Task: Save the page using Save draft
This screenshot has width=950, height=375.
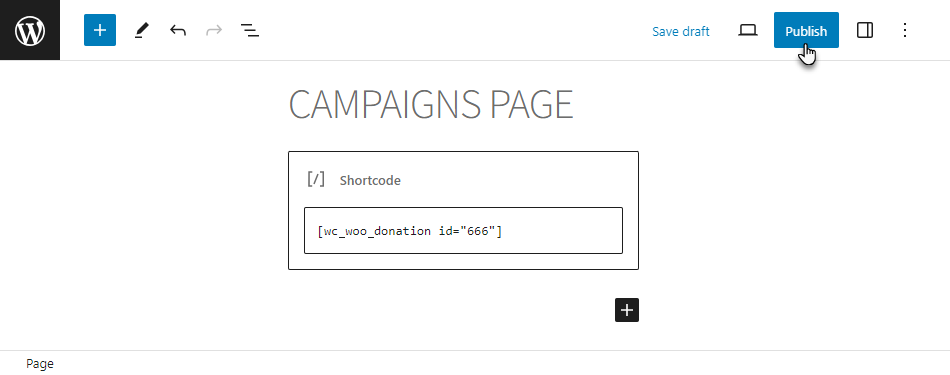Action: click(x=680, y=31)
